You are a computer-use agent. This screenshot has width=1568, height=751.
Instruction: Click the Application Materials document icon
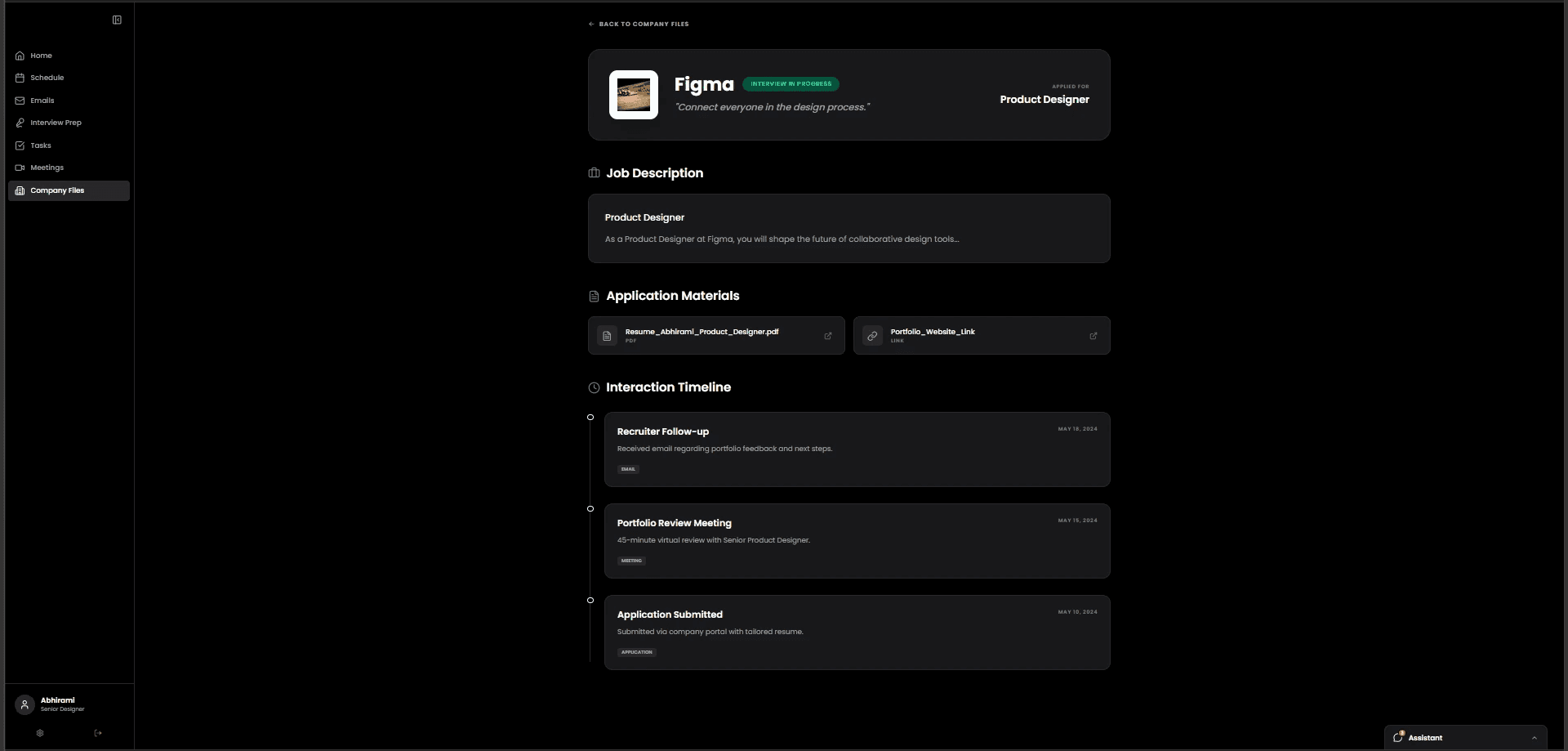coord(594,296)
